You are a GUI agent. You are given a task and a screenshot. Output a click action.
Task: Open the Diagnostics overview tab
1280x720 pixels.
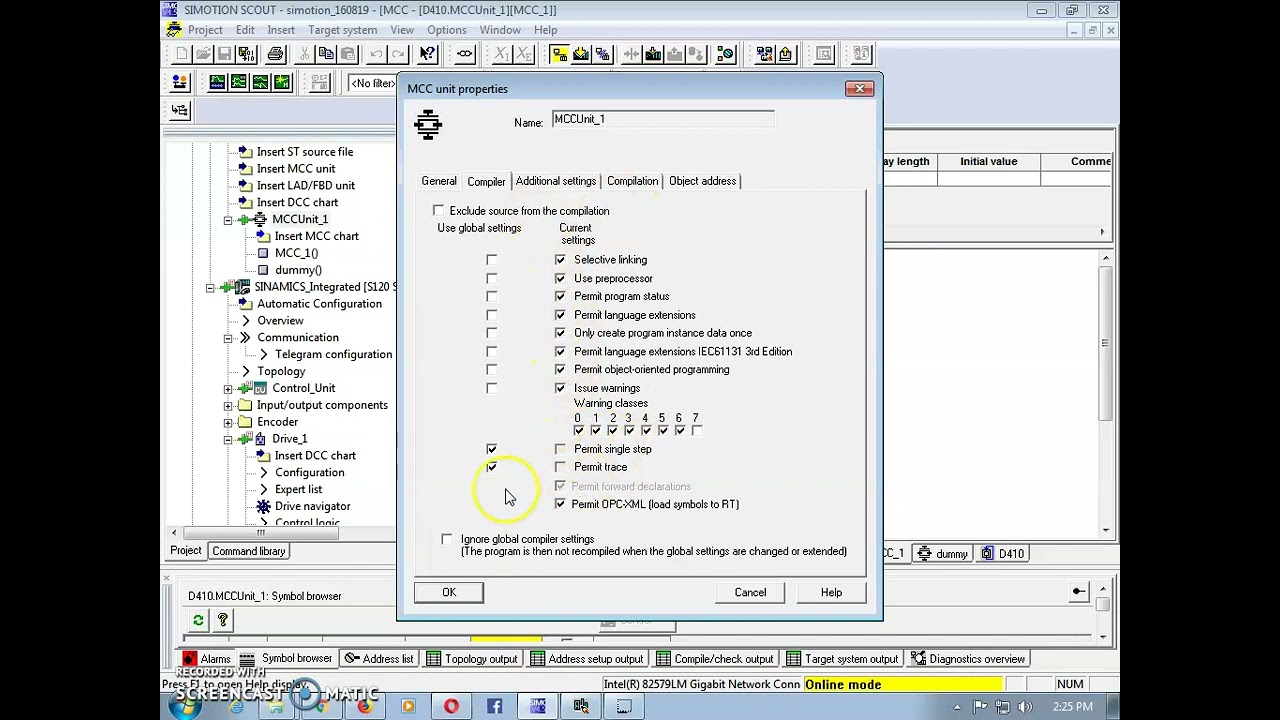click(x=966, y=659)
